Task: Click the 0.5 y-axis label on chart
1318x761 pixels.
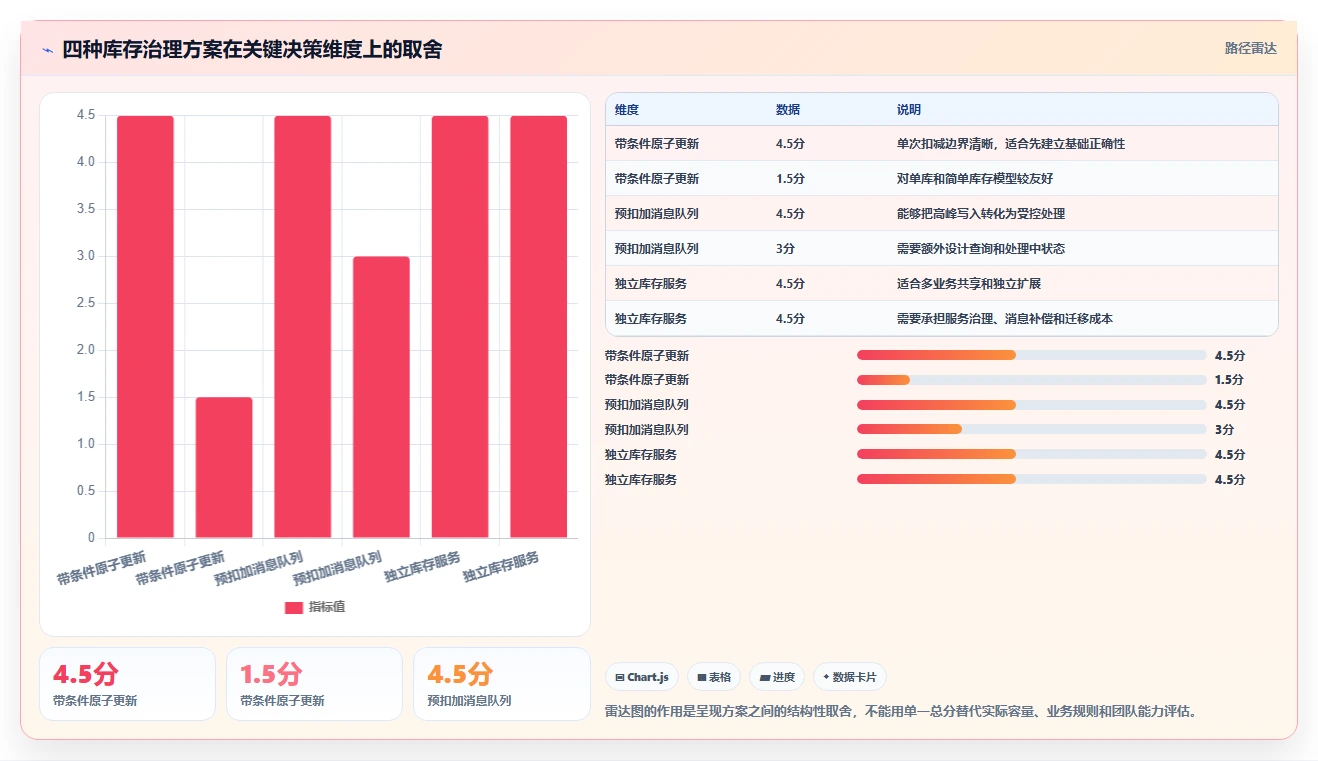Action: point(86,491)
